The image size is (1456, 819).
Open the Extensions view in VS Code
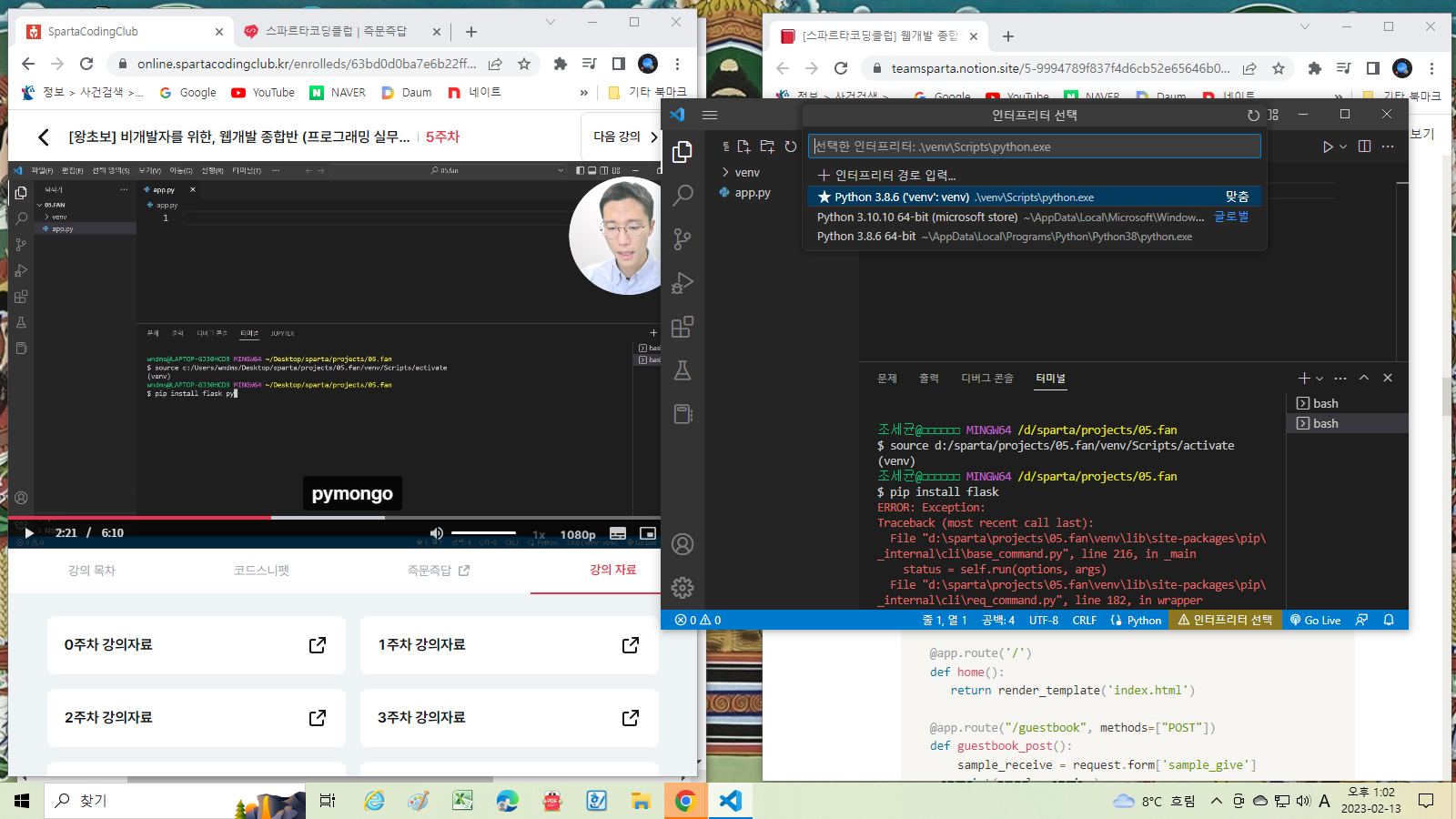coord(682,327)
